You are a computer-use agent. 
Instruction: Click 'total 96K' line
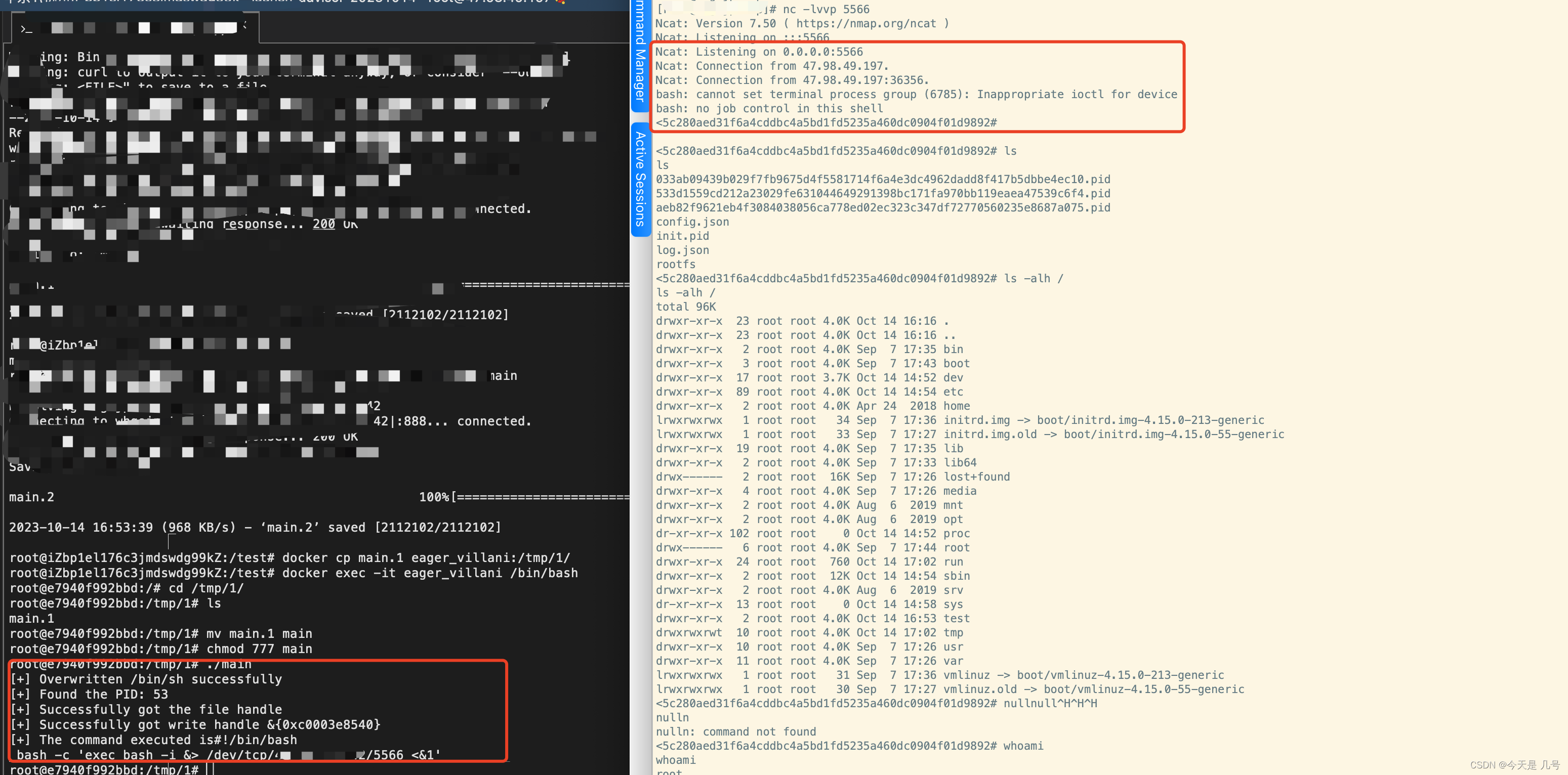click(685, 307)
